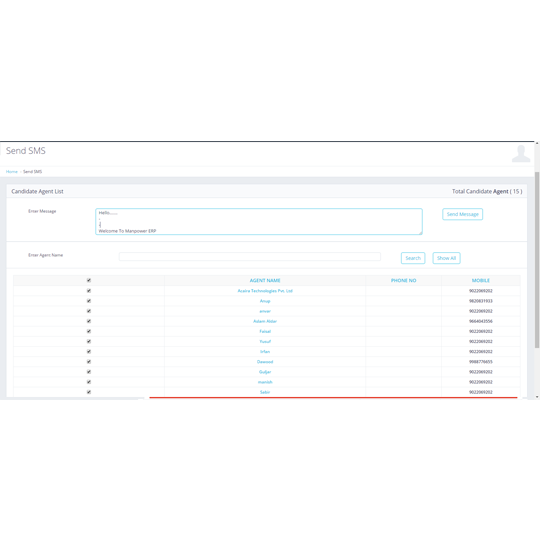
Task: Sort by MOBILE column header
Action: (x=481, y=280)
